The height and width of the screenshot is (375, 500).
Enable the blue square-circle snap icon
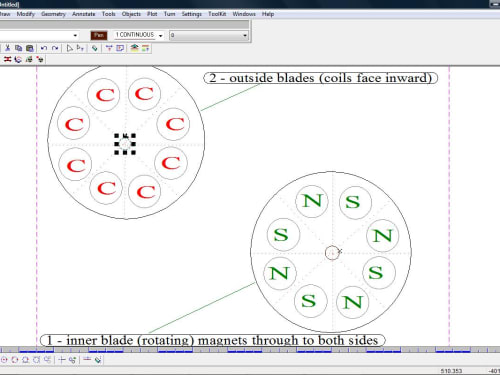(x=26, y=360)
